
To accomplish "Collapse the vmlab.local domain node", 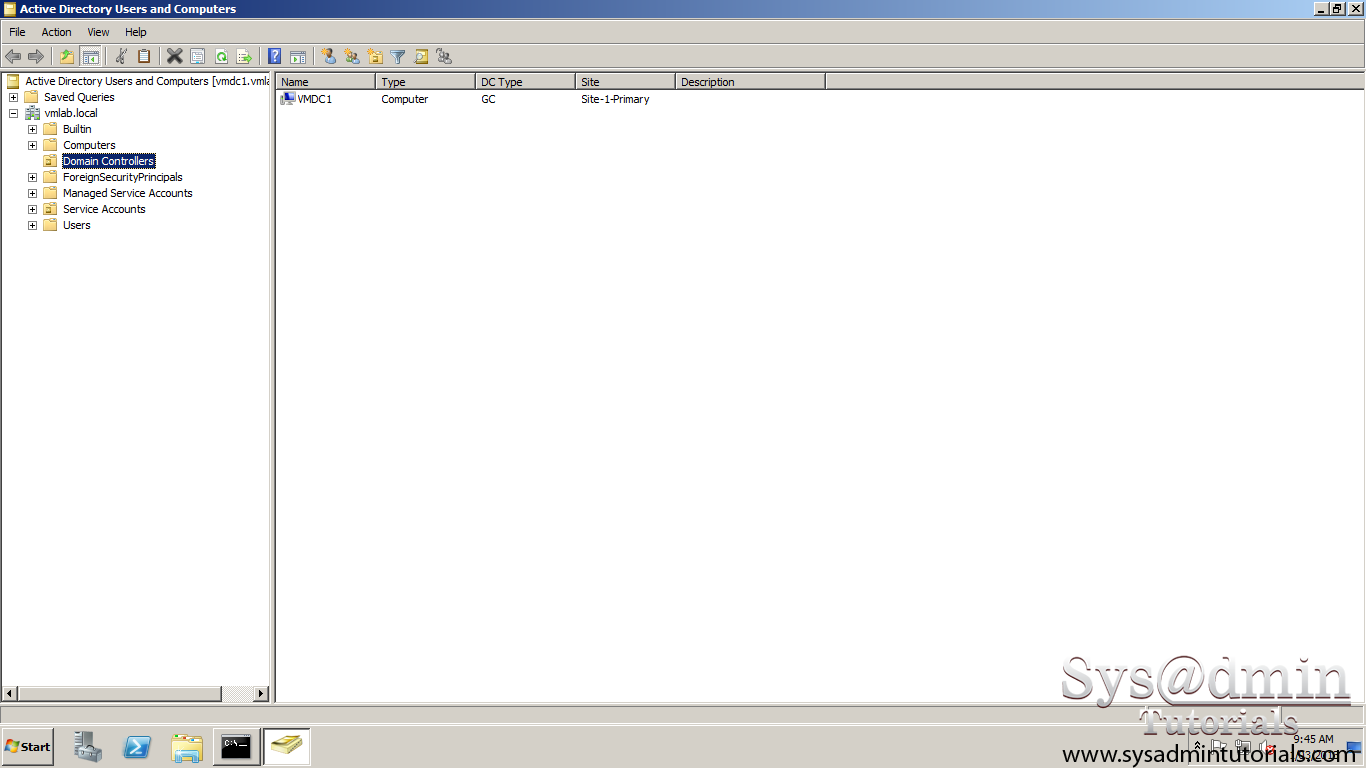I will point(13,113).
